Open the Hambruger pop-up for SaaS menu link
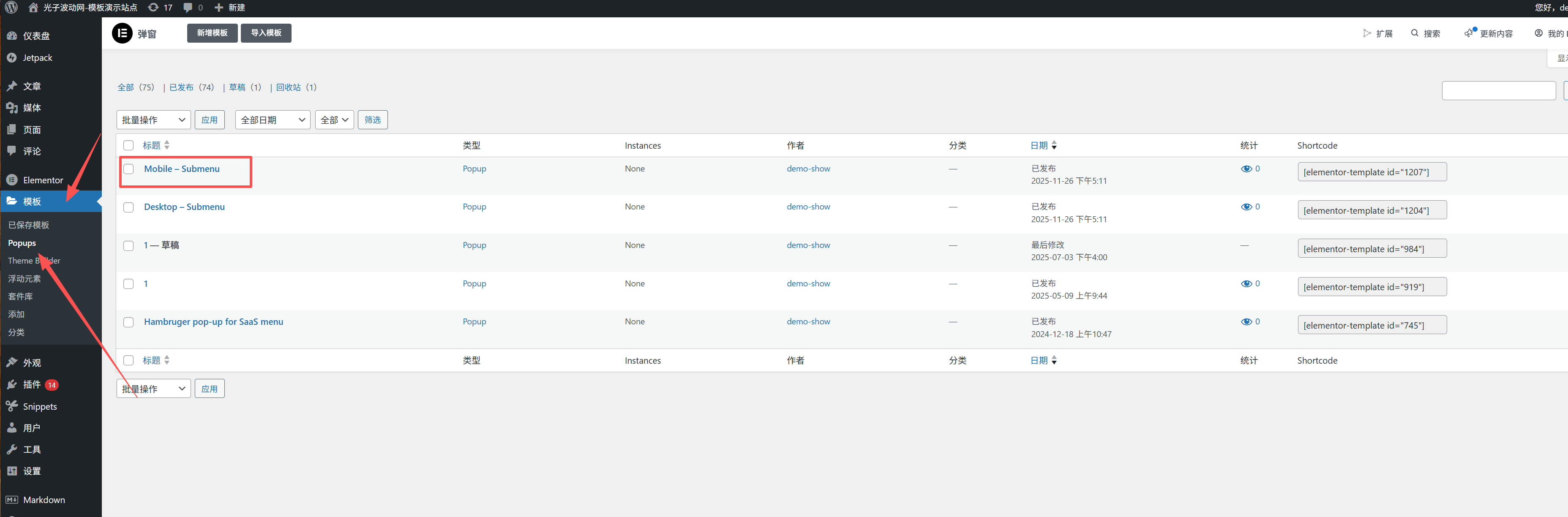This screenshot has width=1568, height=517. (213, 322)
